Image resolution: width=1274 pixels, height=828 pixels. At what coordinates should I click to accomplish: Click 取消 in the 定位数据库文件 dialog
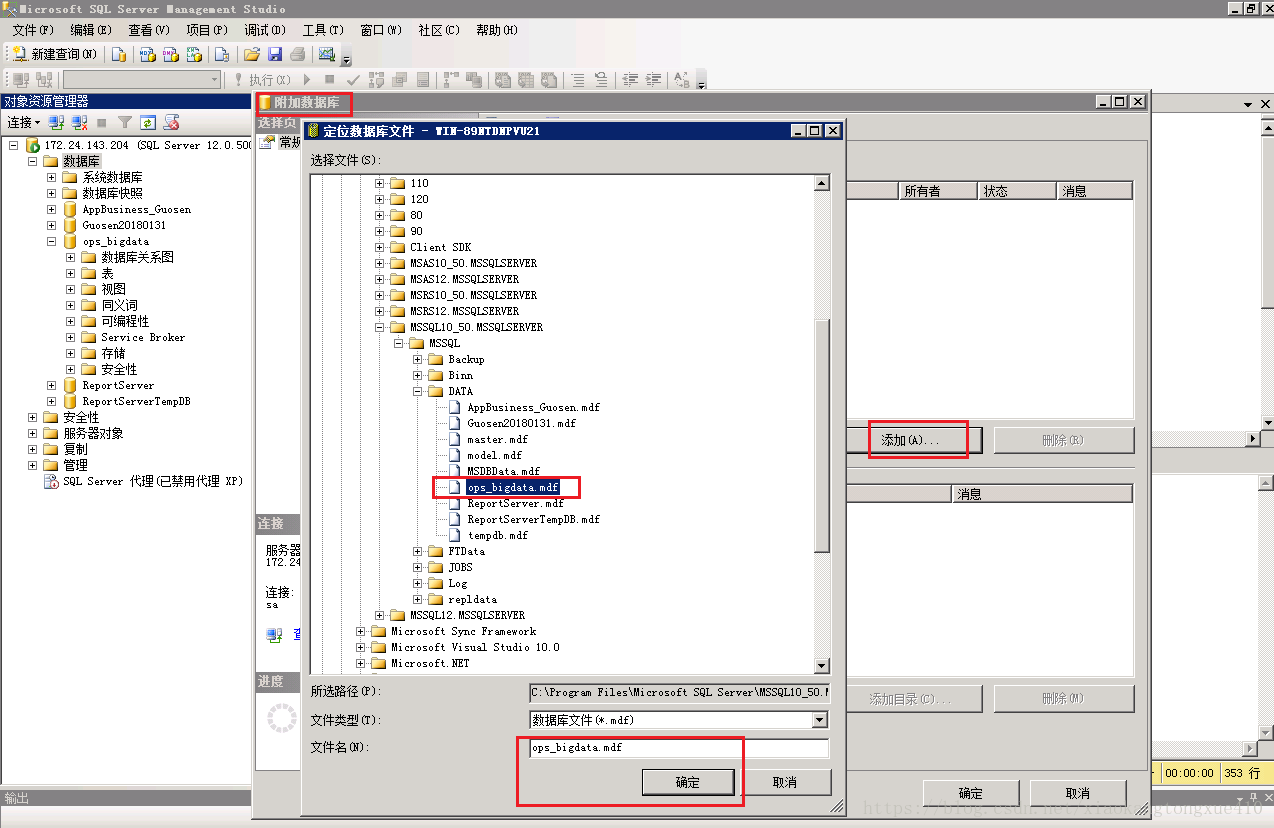(785, 782)
